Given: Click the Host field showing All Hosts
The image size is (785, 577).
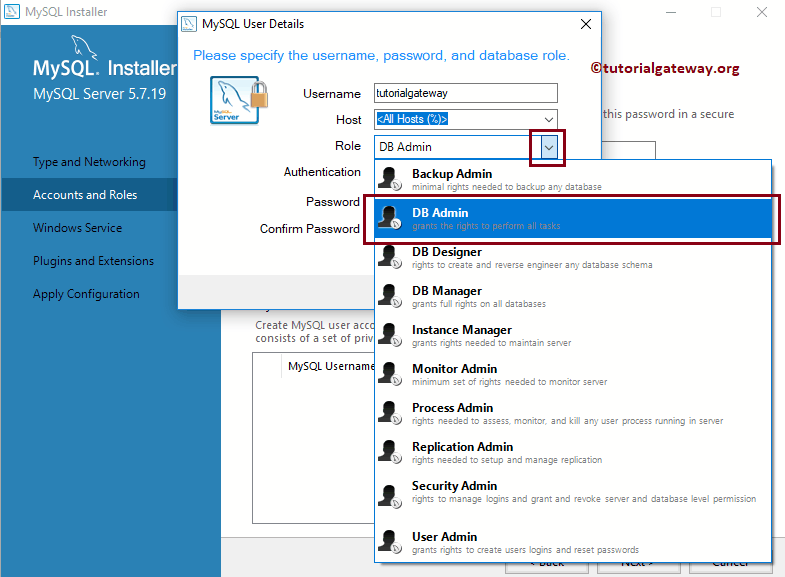Looking at the screenshot, I should coord(466,119).
